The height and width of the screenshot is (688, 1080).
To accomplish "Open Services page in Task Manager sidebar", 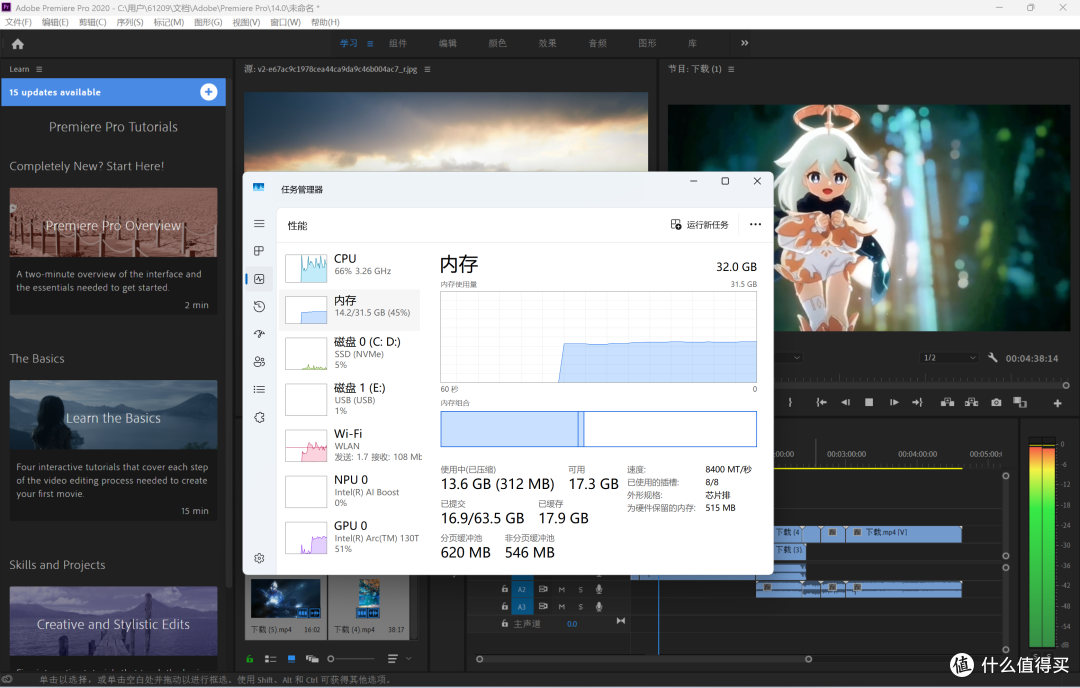I will 259,417.
